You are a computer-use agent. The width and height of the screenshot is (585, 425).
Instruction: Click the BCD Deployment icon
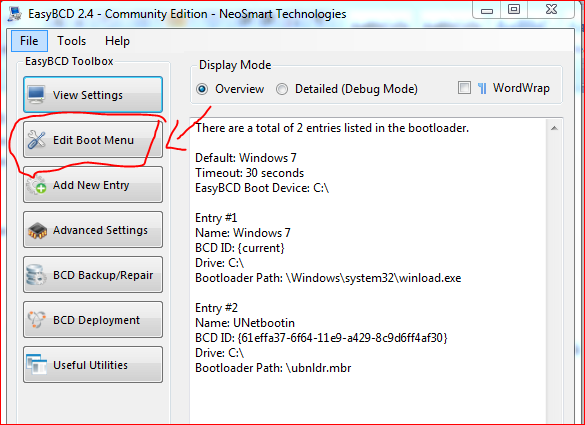tap(36, 320)
